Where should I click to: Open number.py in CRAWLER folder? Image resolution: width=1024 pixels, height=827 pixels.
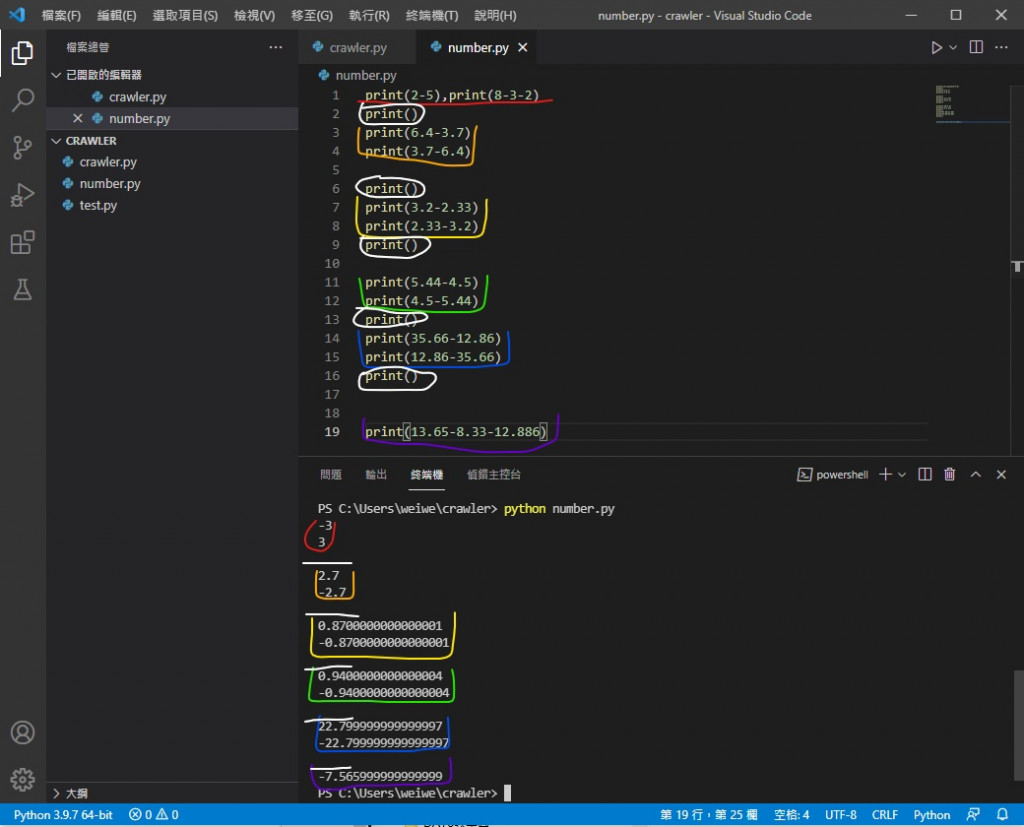tap(110, 184)
